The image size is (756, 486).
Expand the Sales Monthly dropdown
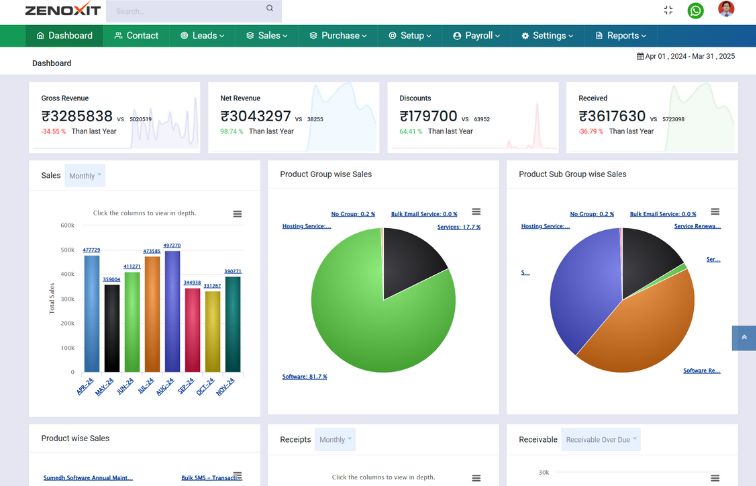[x=85, y=176]
